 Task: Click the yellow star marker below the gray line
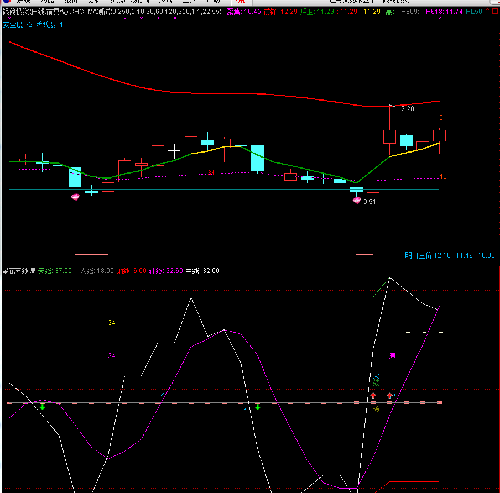pos(376,409)
